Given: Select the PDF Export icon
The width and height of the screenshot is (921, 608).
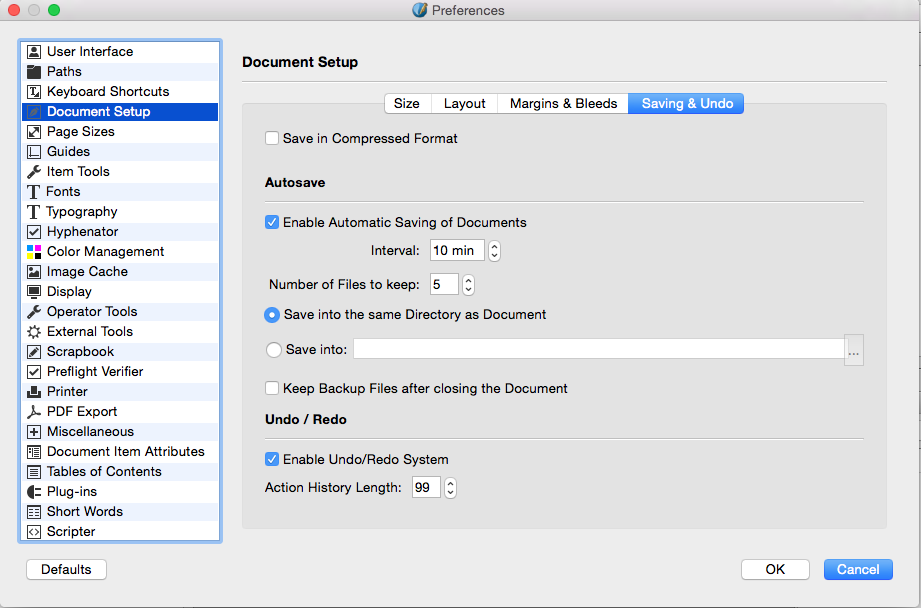Looking at the screenshot, I should tap(34, 412).
